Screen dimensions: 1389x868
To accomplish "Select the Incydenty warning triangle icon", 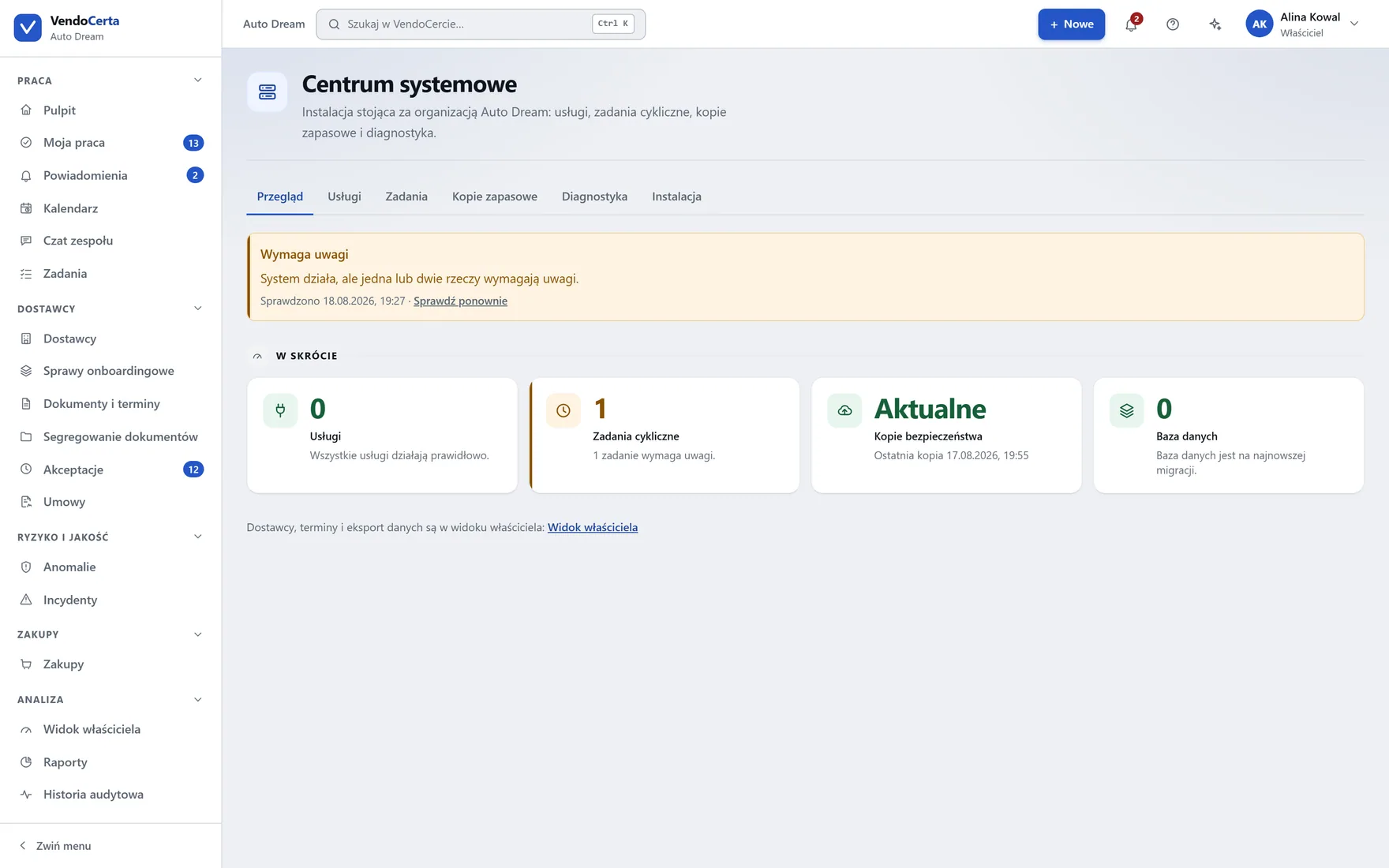I will click(26, 600).
